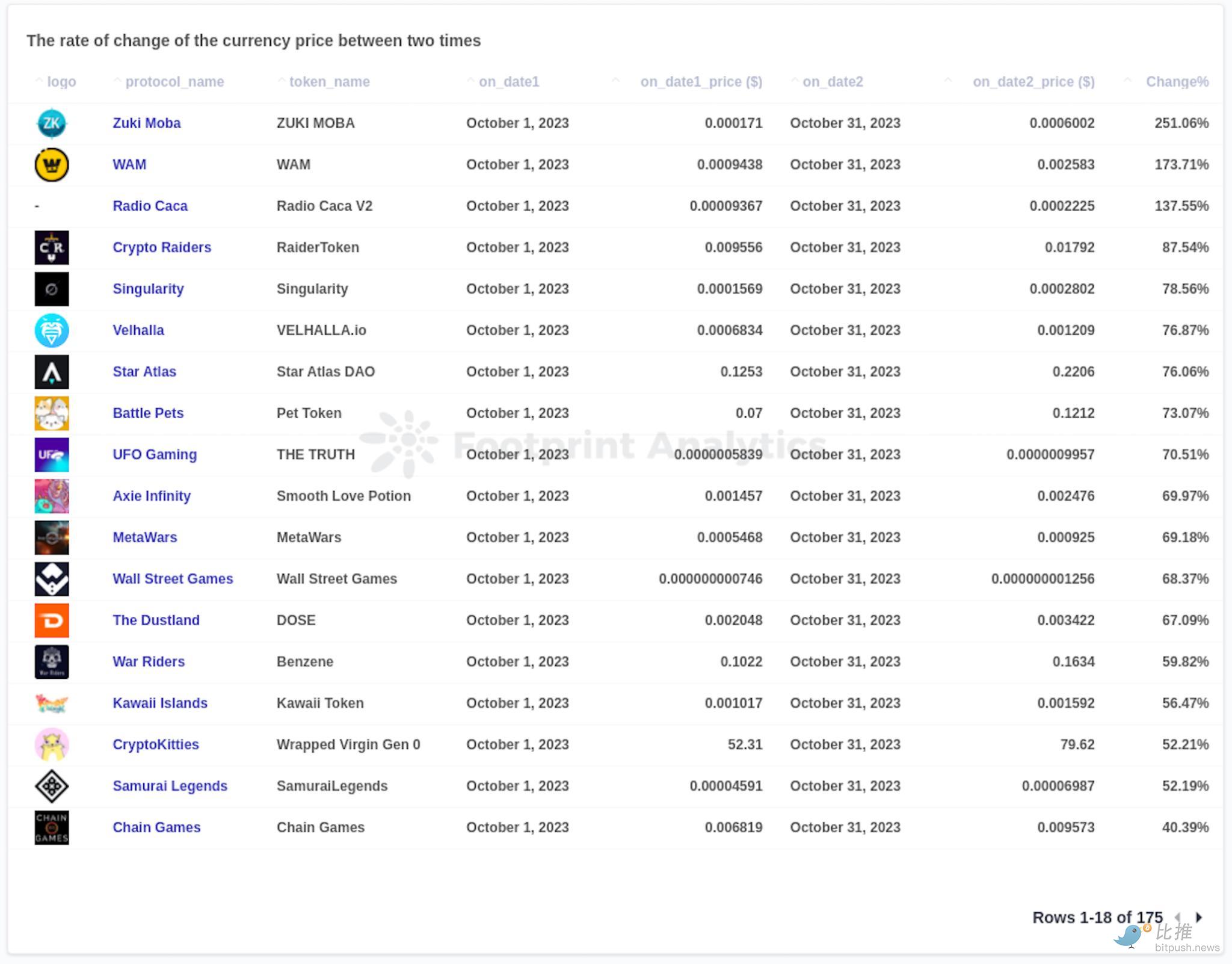Select the 0.2206 price cell
The height and width of the screenshot is (964, 1232).
pos(1074,372)
